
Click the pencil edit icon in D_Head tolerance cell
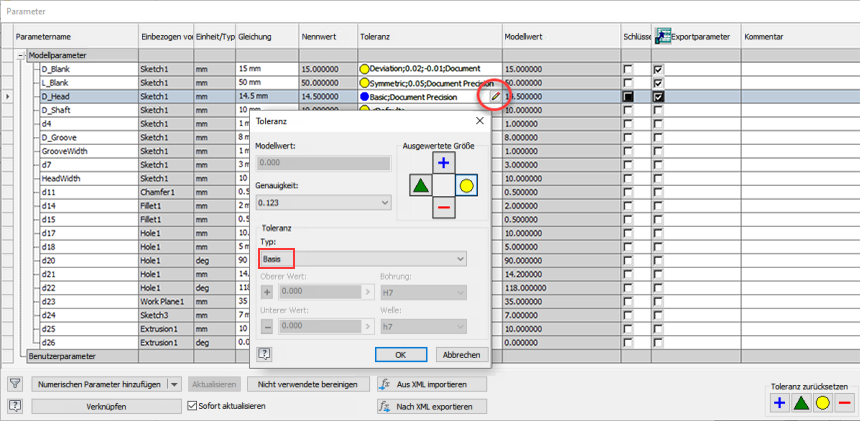point(495,96)
